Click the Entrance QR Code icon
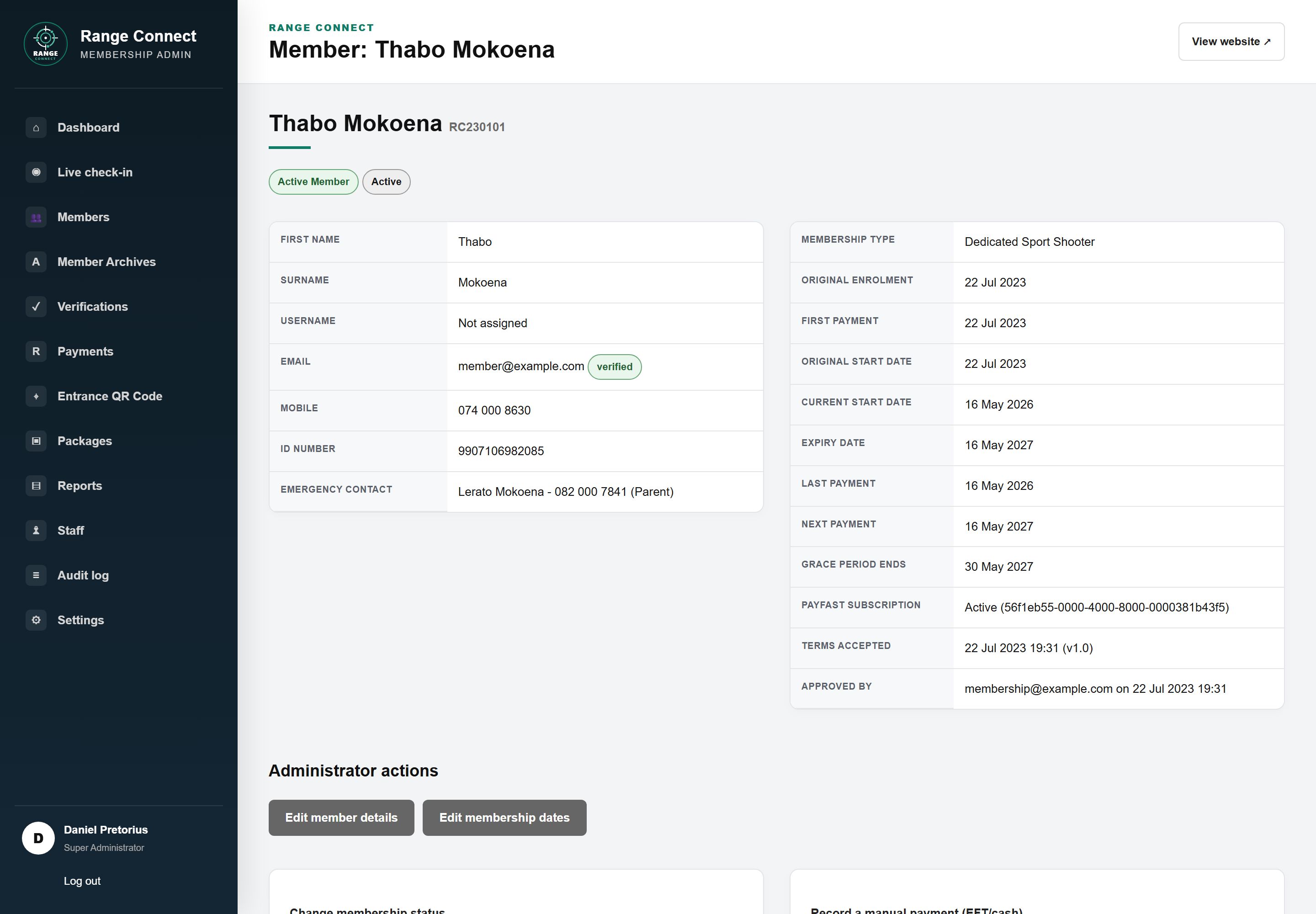 [36, 396]
